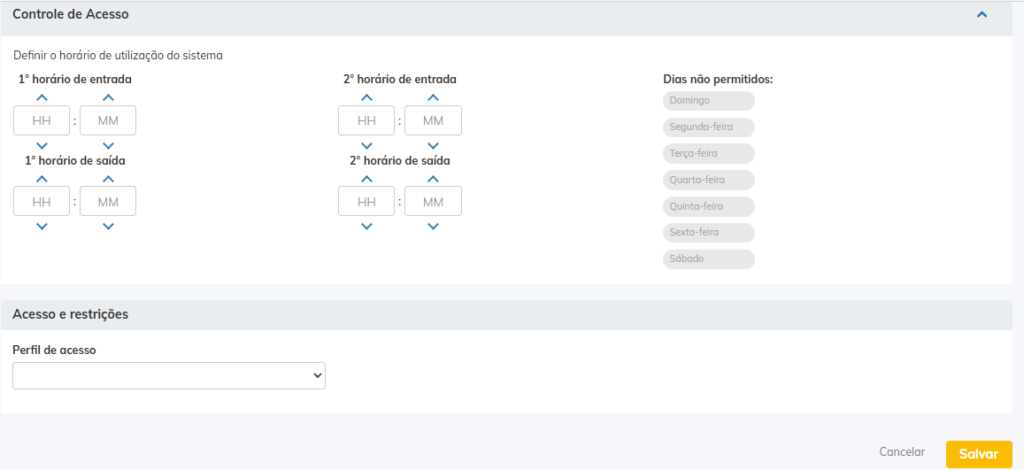Click the HH field of 1° horário de entrada
Viewport: 1024px width, 470px height.
42,121
